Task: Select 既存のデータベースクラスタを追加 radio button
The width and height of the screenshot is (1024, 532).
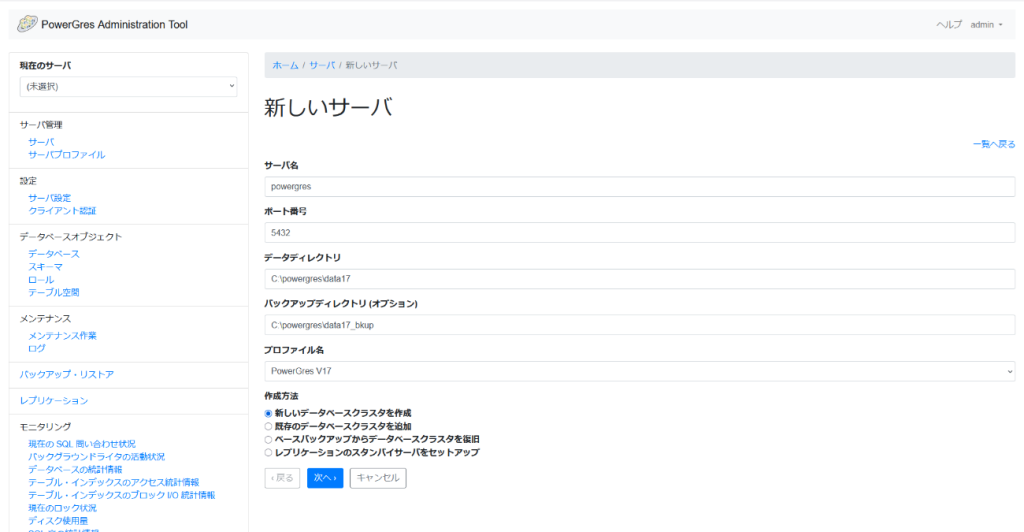Action: point(268,427)
